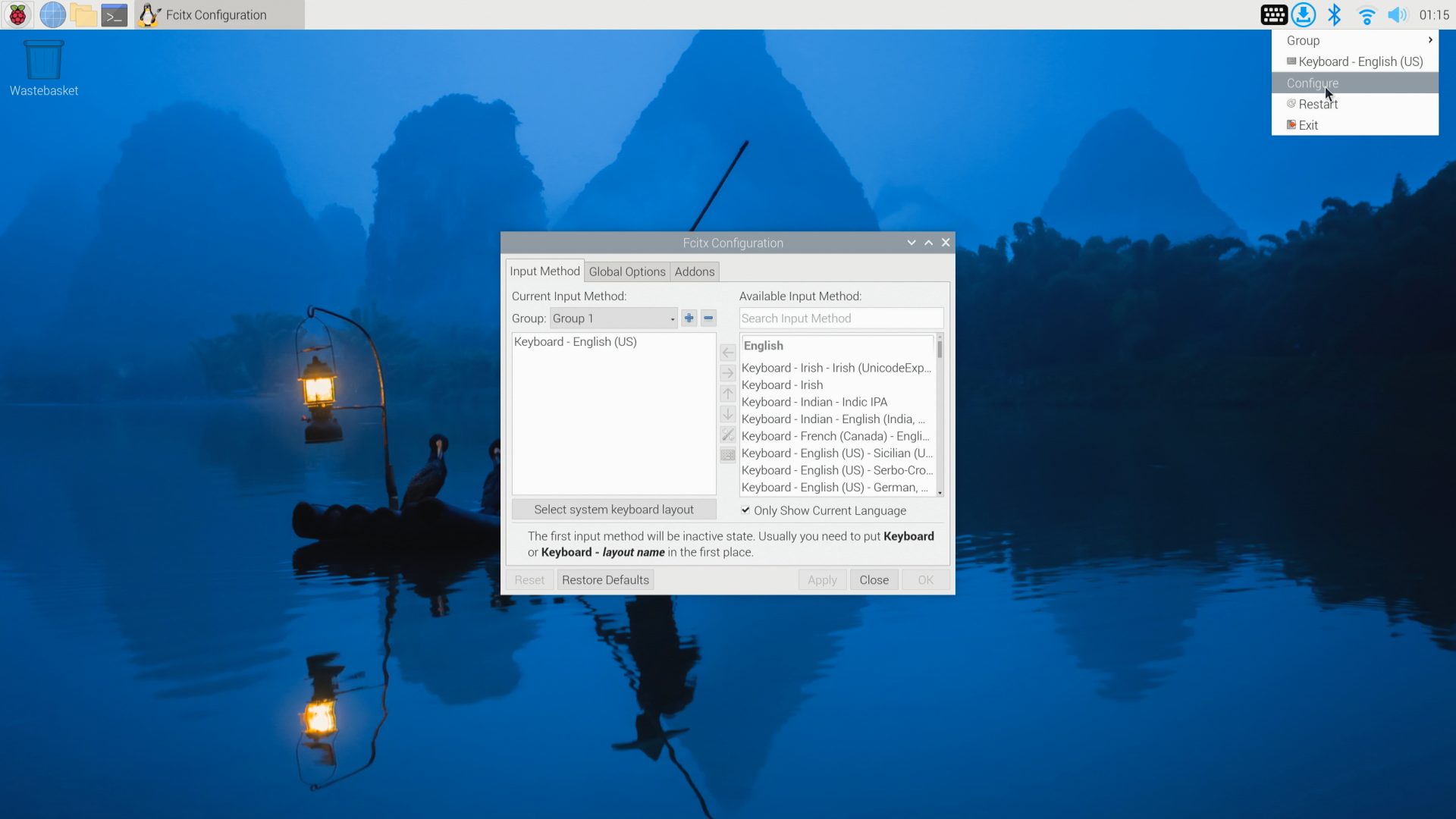Open the Bluetooth tray icon
Screen dimensions: 1456x819
[x=1335, y=14]
